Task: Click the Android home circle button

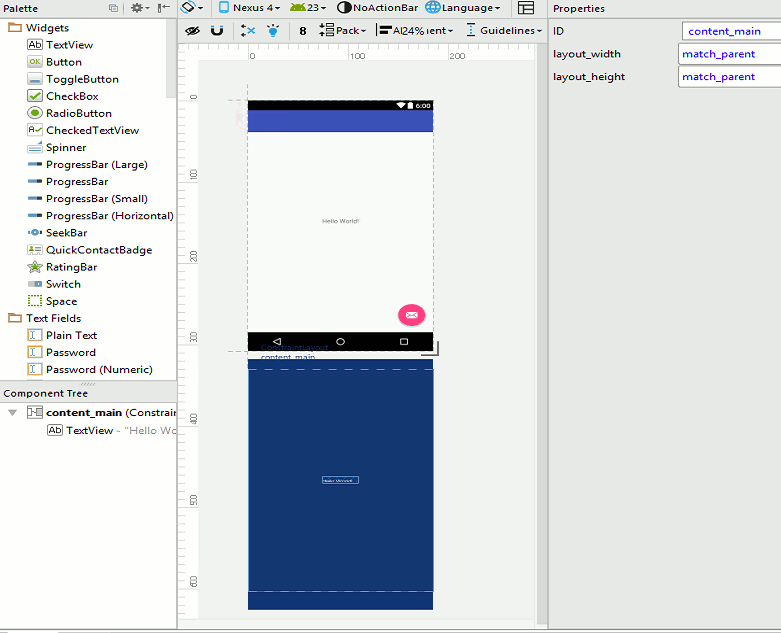Action: point(340,342)
